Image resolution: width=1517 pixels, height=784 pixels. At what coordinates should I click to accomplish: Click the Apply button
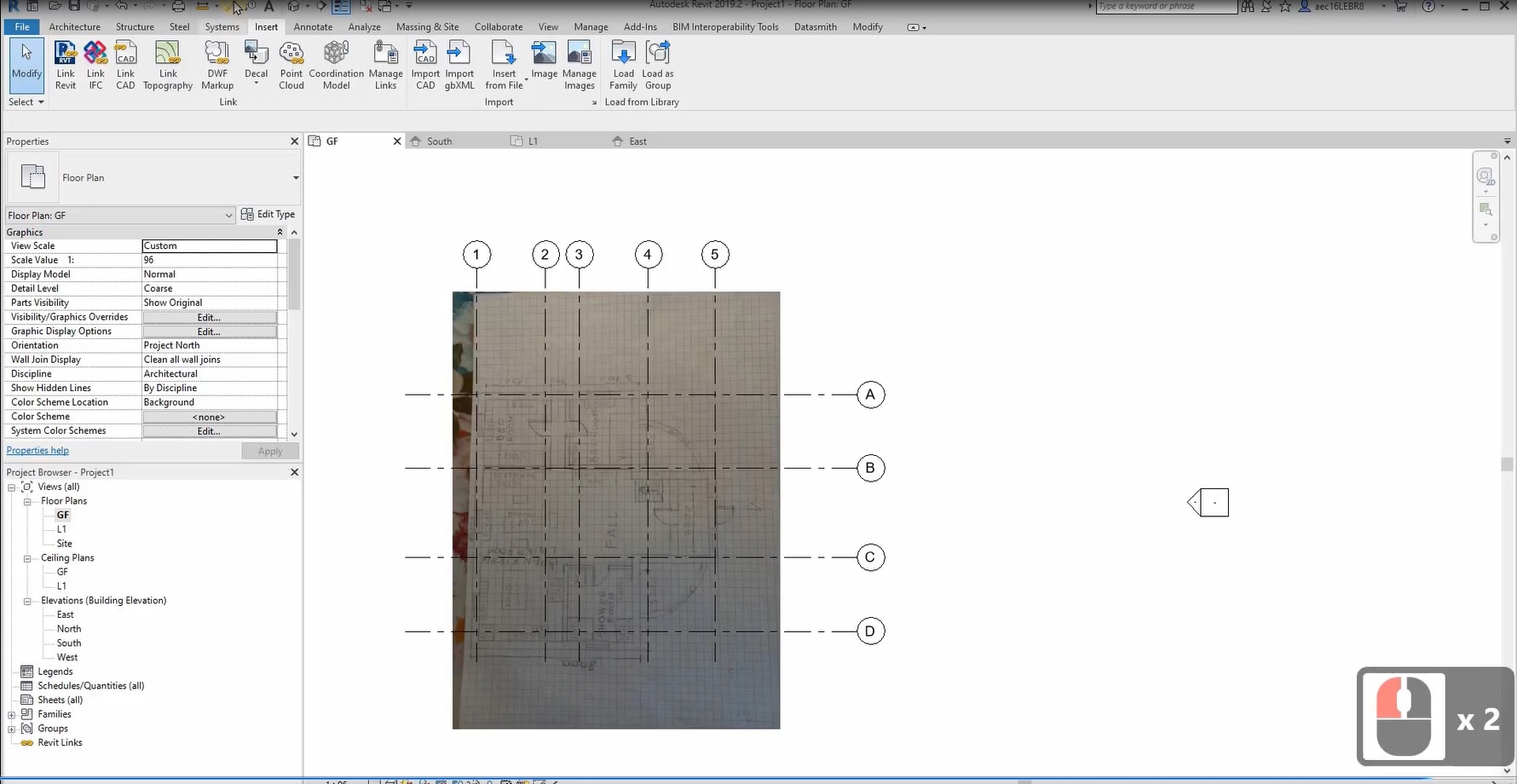[x=270, y=451]
